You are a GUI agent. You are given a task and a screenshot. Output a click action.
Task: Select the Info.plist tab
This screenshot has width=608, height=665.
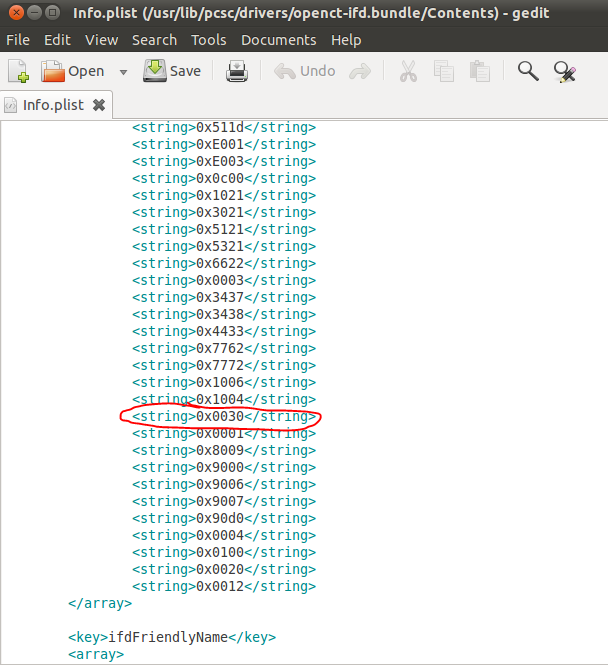click(52, 105)
